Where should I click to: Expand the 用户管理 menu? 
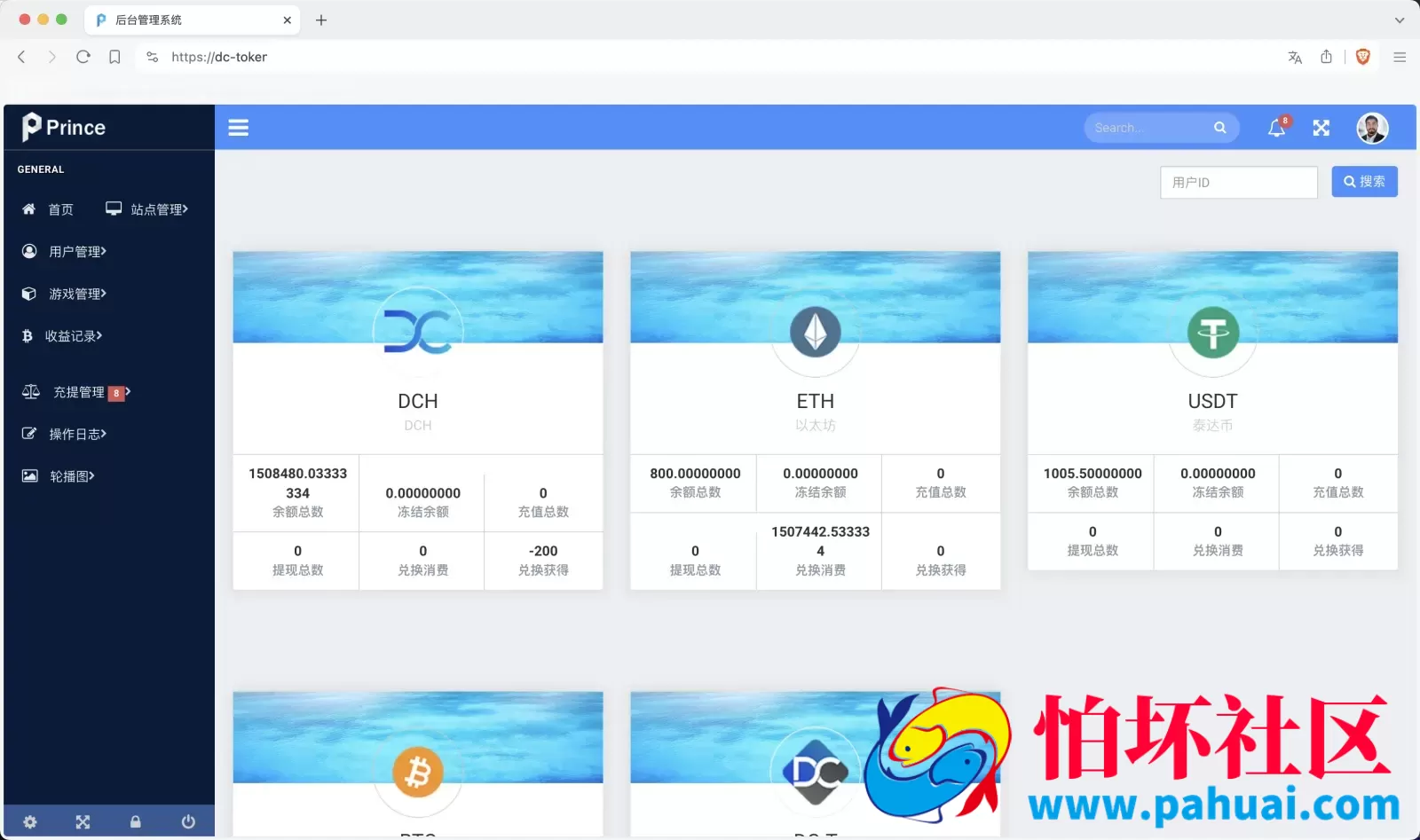[x=64, y=252]
